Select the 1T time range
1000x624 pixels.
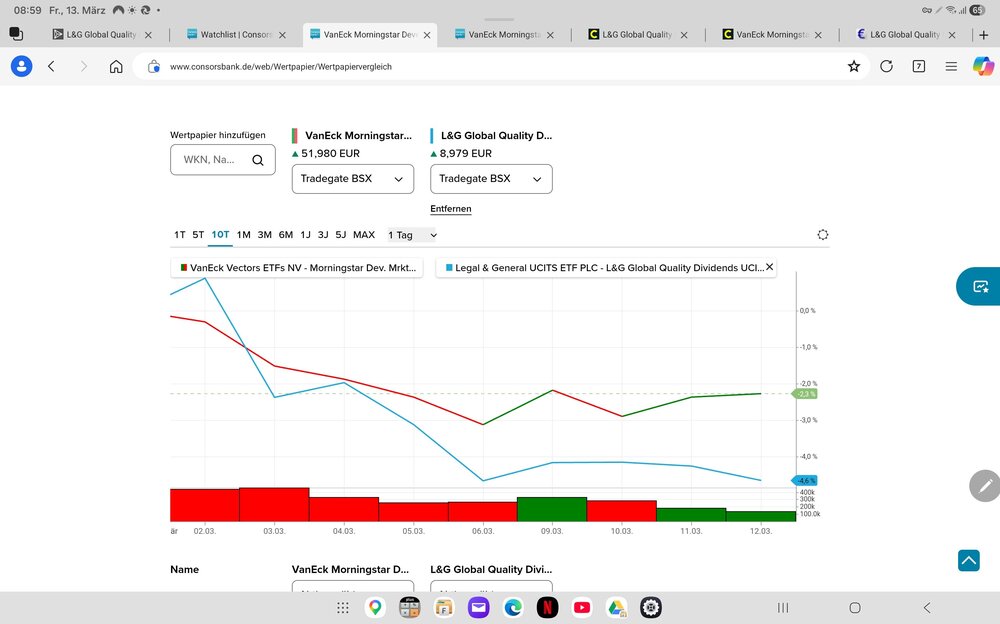[180, 235]
